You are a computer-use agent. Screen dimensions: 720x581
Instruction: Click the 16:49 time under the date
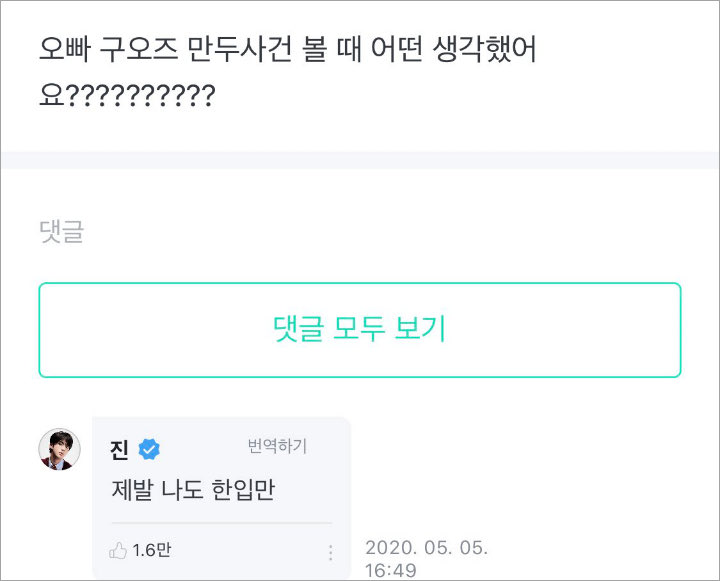click(x=389, y=570)
